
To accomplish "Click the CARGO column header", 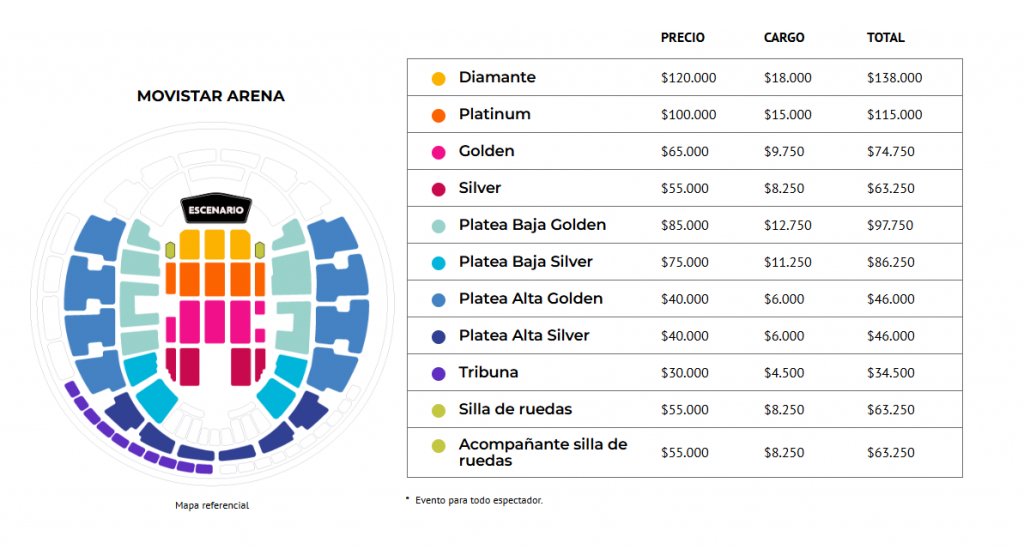I will tap(784, 38).
